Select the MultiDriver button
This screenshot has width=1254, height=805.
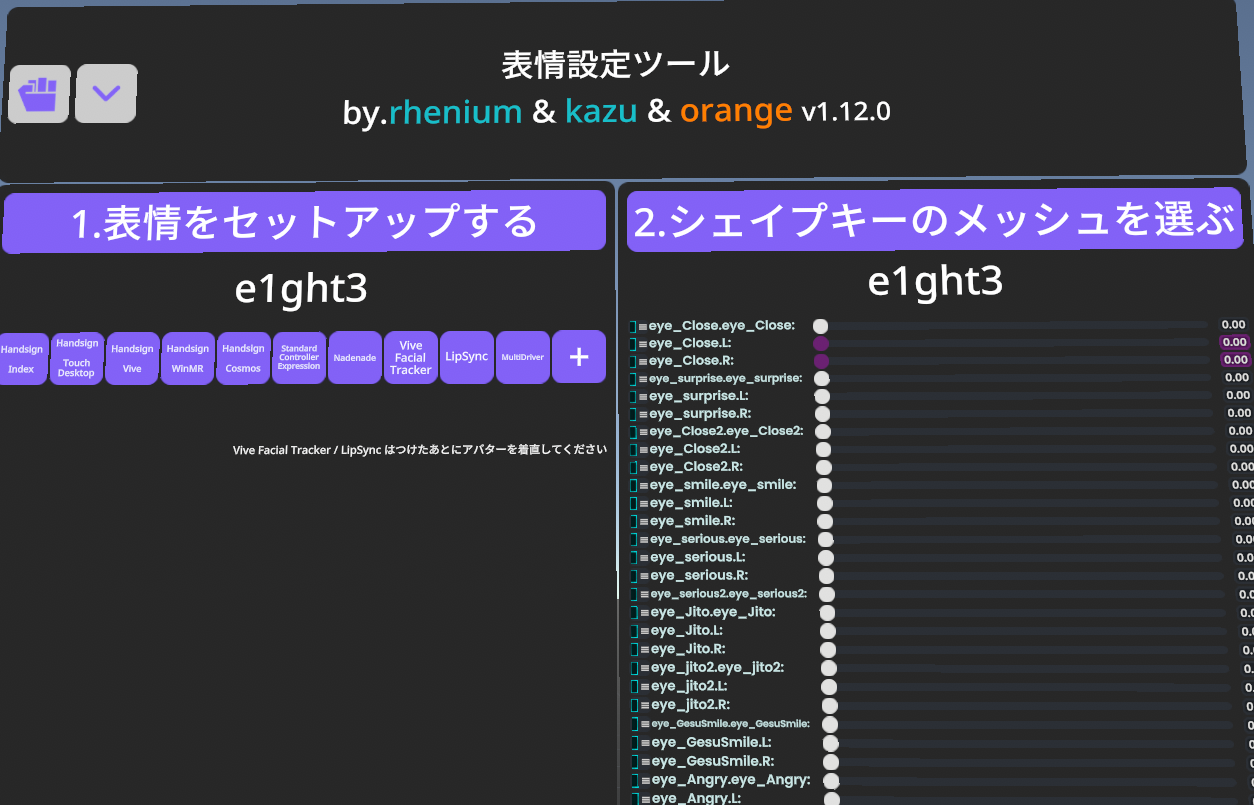[x=523, y=356]
